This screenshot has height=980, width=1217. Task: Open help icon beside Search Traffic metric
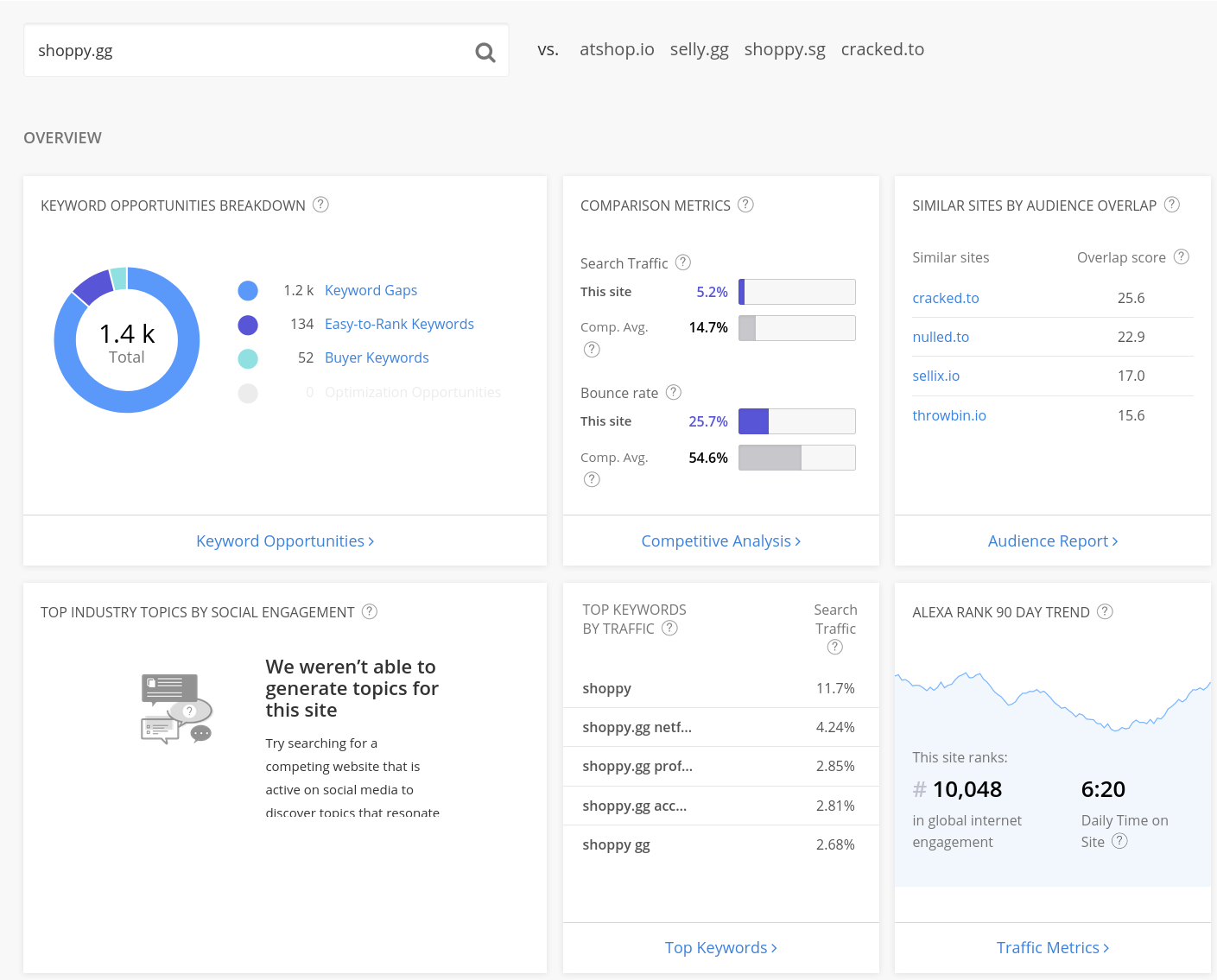(x=682, y=262)
